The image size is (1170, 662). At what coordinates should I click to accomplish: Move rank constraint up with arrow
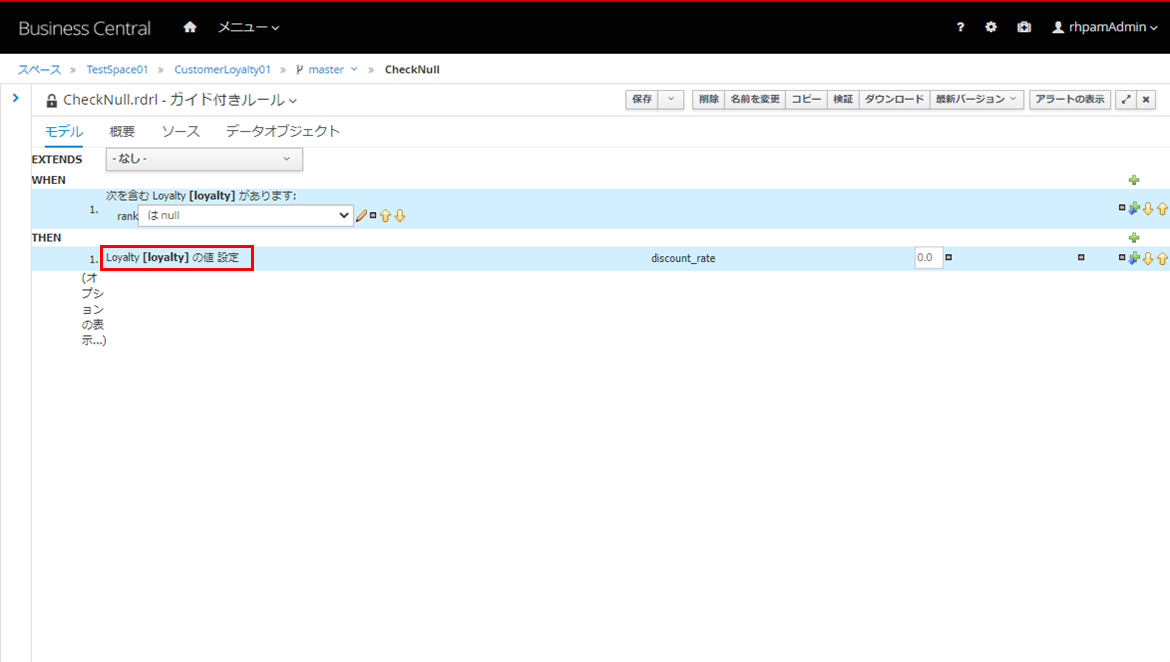click(385, 216)
